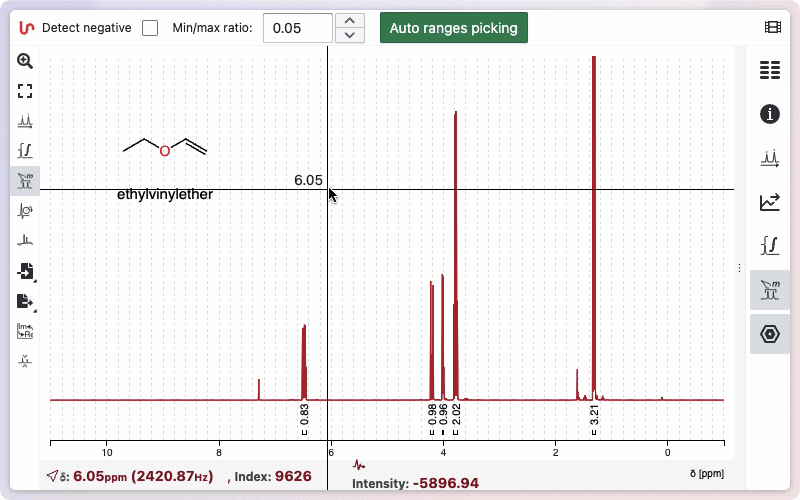Click the spectra alignment icon

pyautogui.click(x=25, y=361)
